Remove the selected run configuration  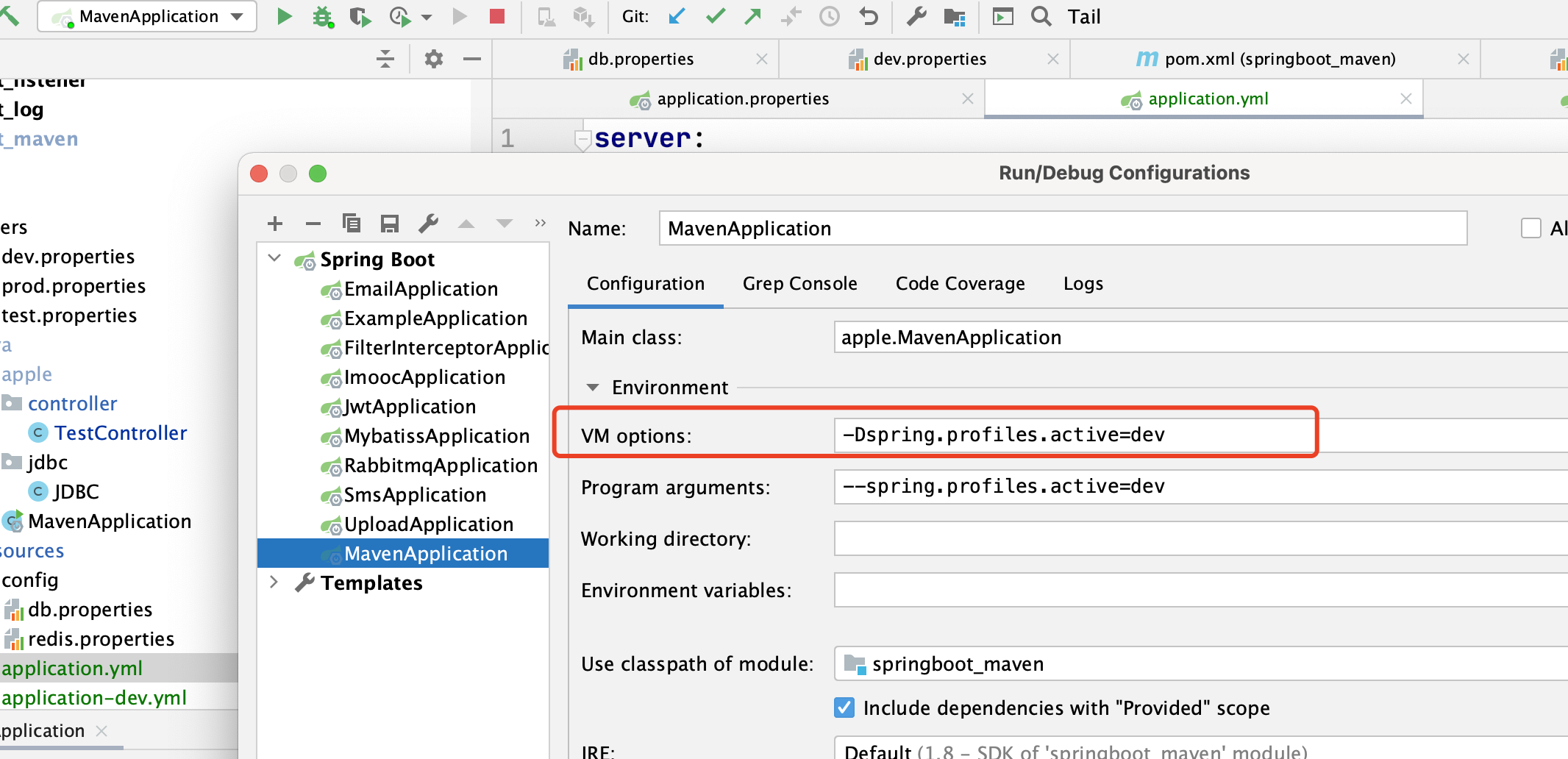(313, 223)
